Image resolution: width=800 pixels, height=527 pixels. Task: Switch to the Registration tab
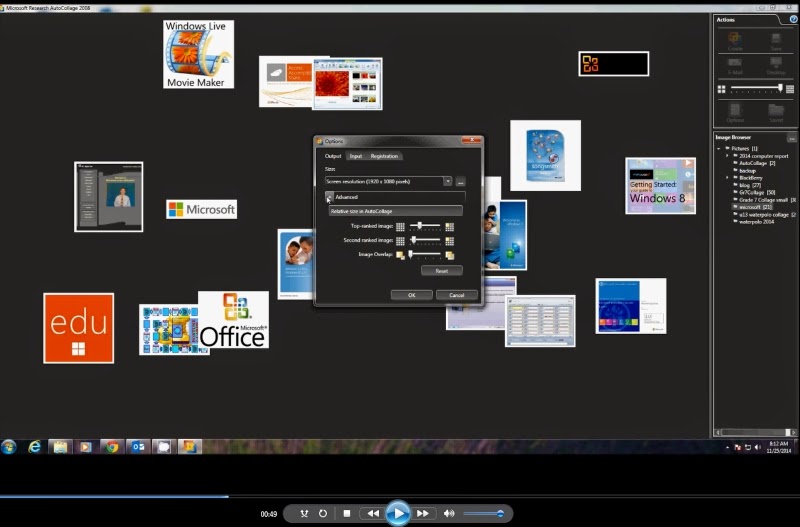click(x=384, y=156)
